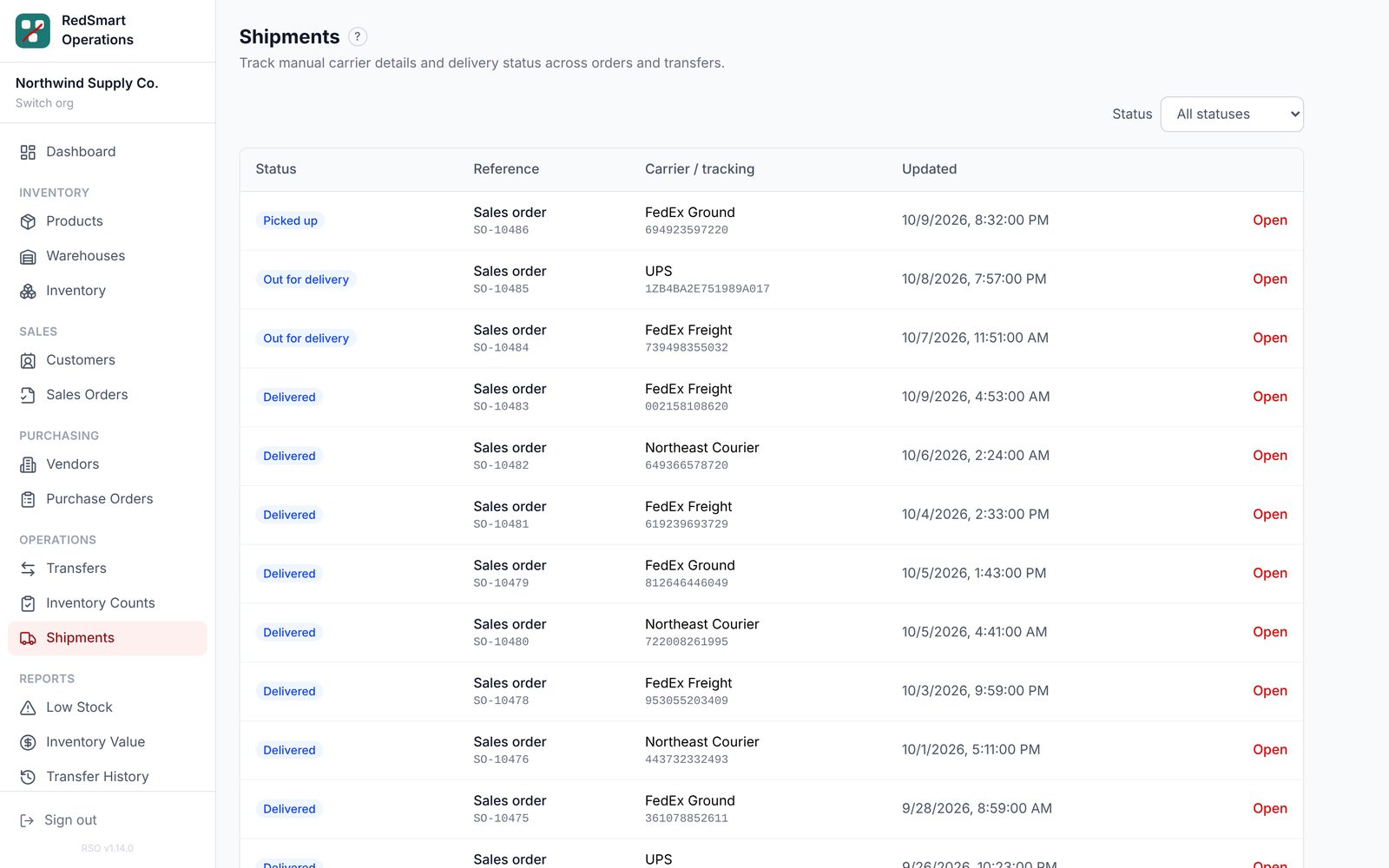Viewport: 1389px width, 868px height.
Task: Click the Carrier / tracking column header
Action: (700, 169)
